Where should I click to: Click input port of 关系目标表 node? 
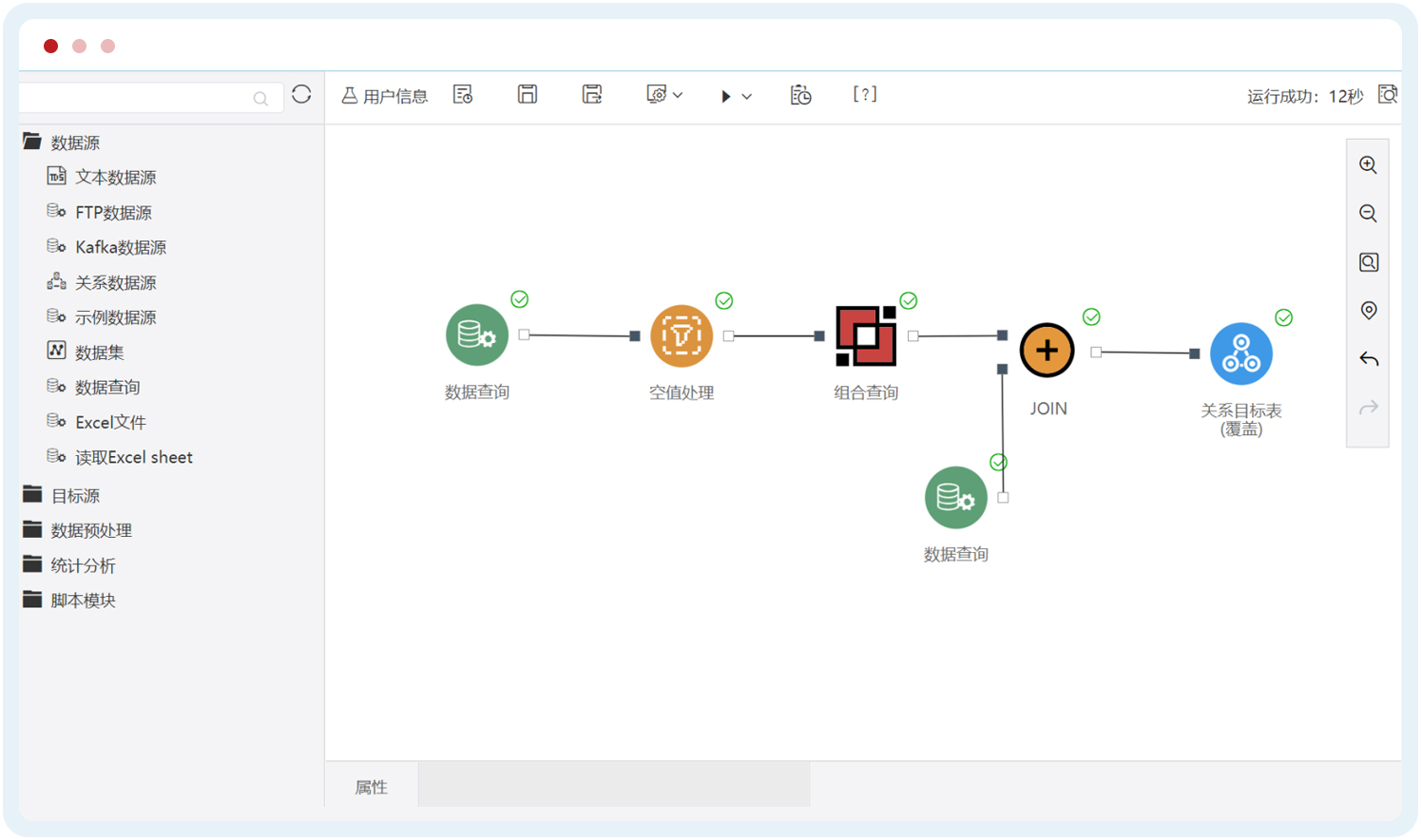tap(1195, 353)
